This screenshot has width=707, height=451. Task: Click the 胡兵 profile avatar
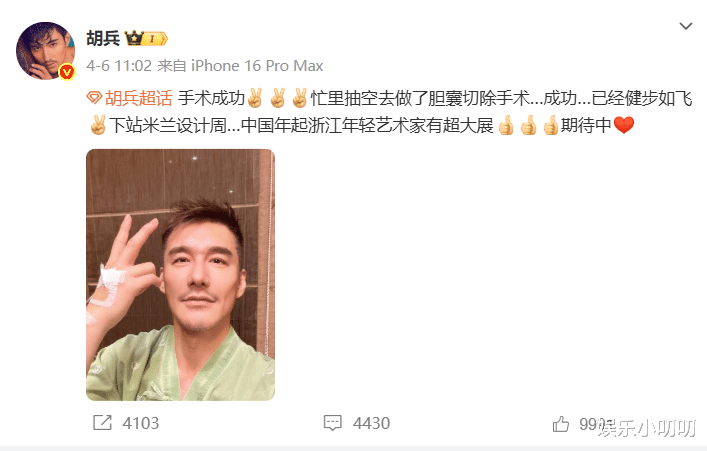tap(45, 51)
